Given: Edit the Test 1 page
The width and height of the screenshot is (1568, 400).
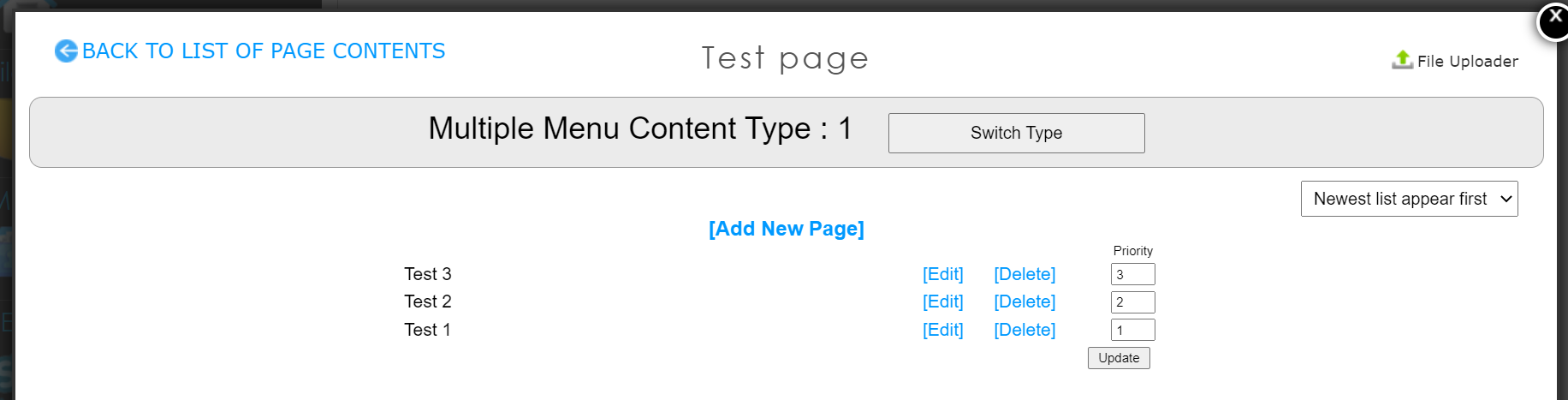Looking at the screenshot, I should coord(942,330).
